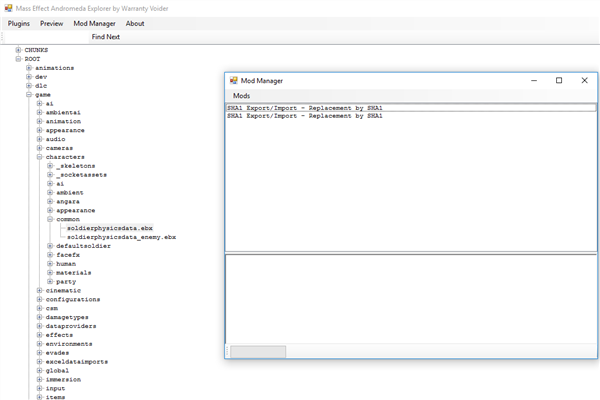Open the Mods menu in Mod Manager
600x400 pixels.
(x=241, y=96)
